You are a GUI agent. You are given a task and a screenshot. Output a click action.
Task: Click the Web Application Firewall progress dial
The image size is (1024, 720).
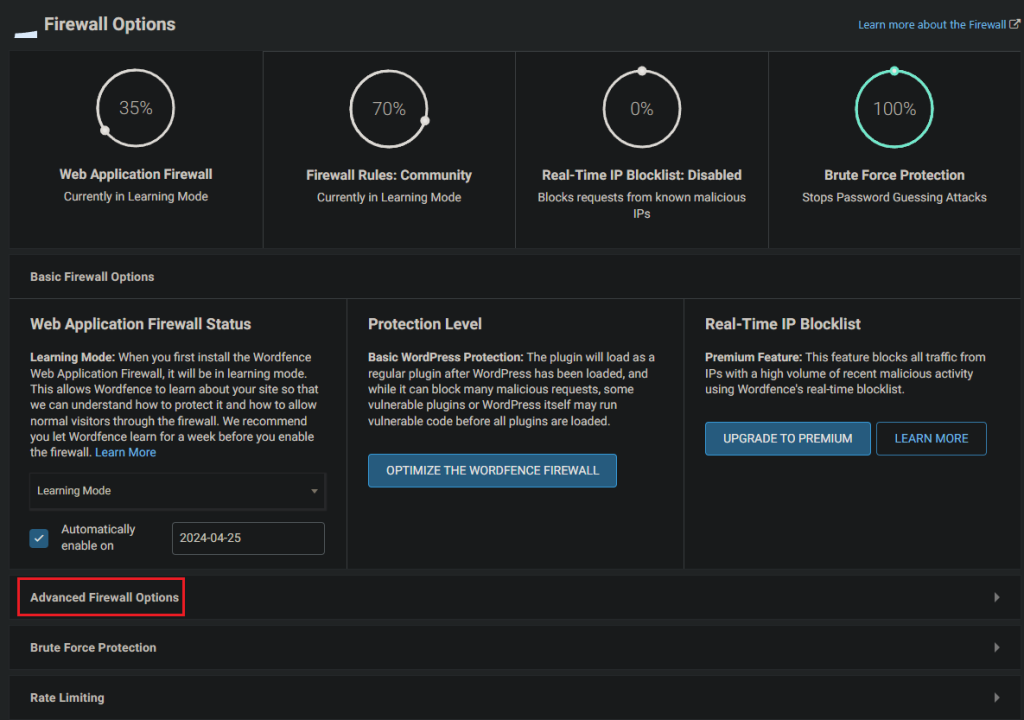pyautogui.click(x=135, y=108)
